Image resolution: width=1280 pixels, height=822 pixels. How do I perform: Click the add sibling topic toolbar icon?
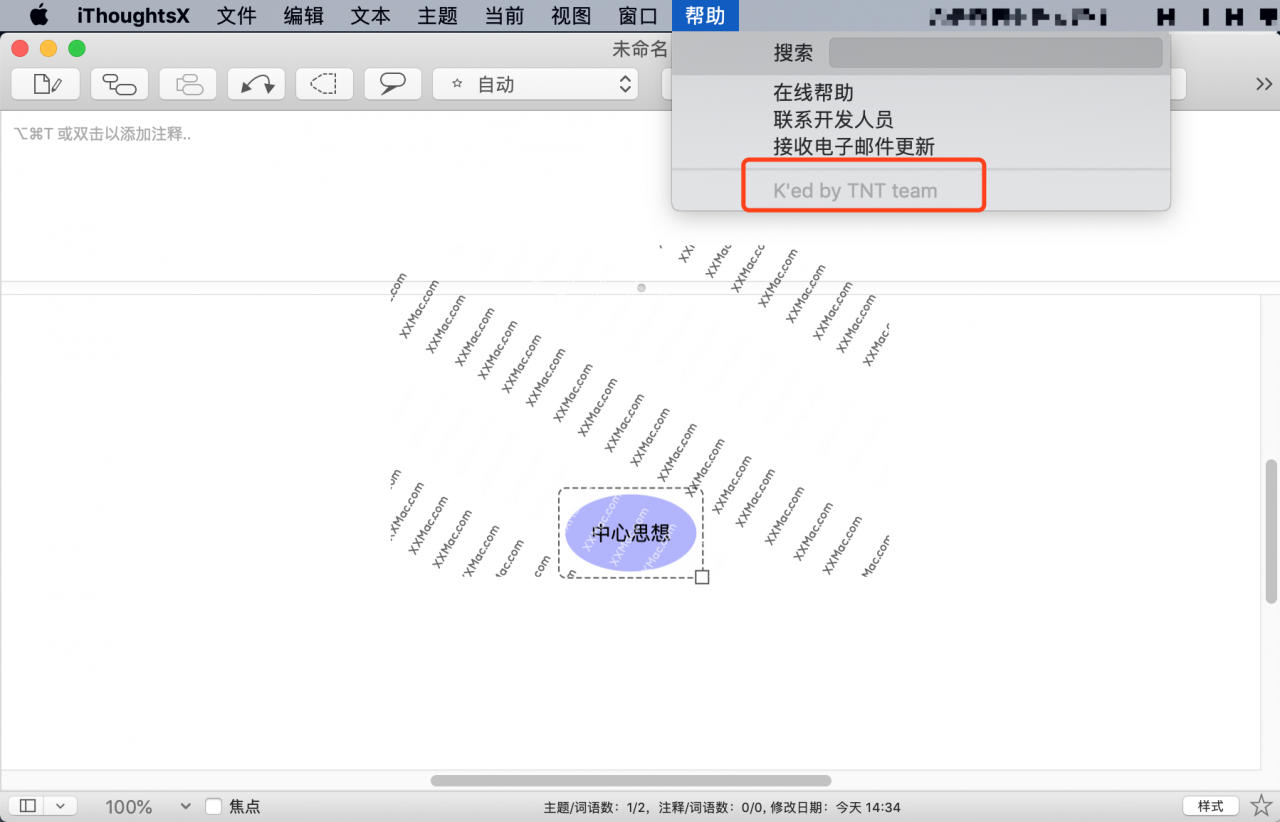pyautogui.click(x=188, y=84)
